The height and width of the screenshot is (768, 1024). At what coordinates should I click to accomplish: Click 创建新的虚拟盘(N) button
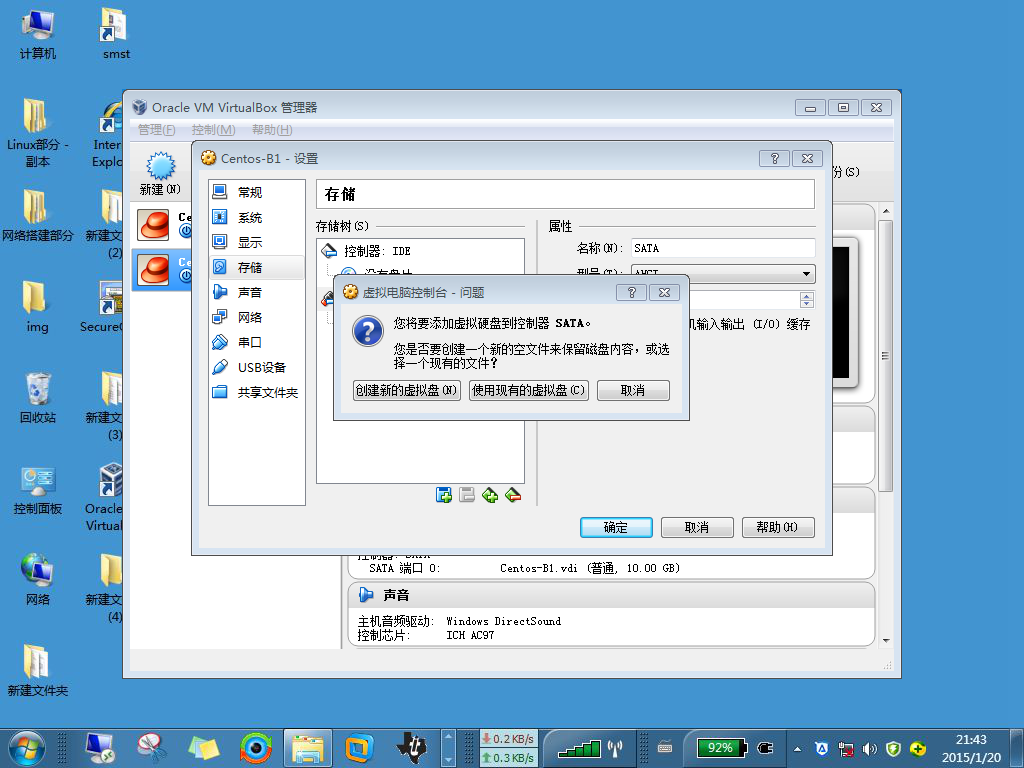point(406,390)
